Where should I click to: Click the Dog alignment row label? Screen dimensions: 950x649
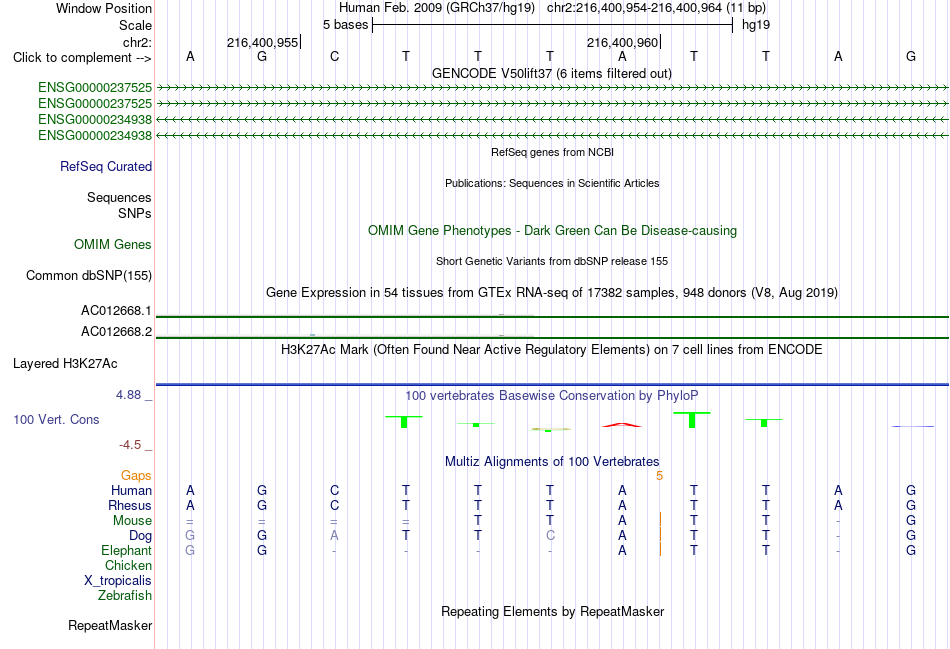[140, 536]
